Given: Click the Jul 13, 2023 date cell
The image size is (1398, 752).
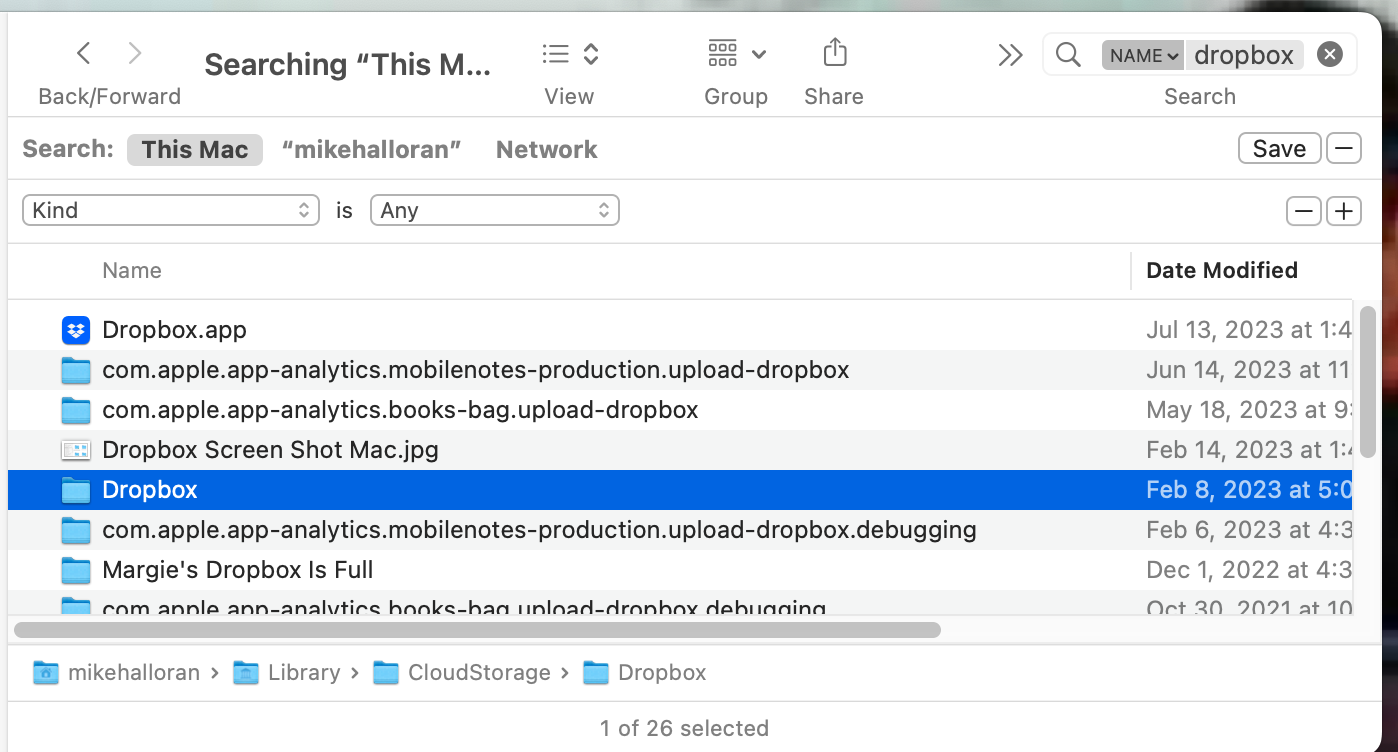Looking at the screenshot, I should (x=1249, y=330).
